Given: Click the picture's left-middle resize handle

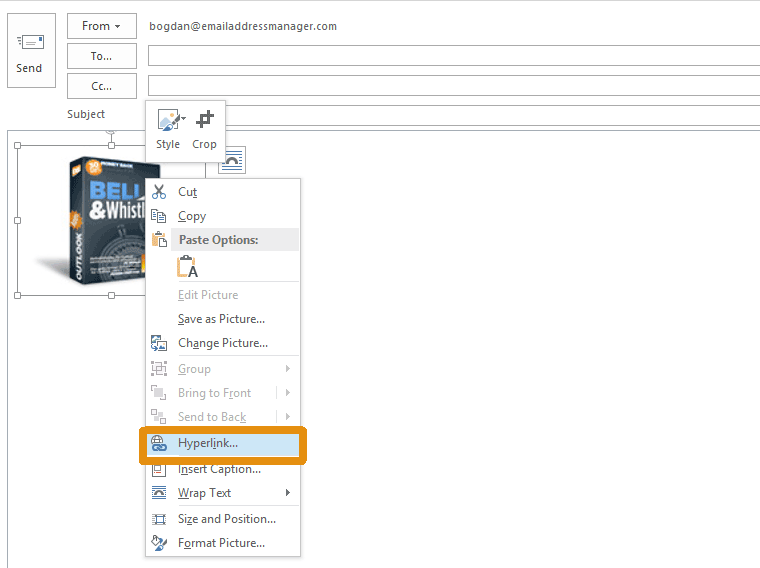Looking at the screenshot, I should [x=18, y=221].
